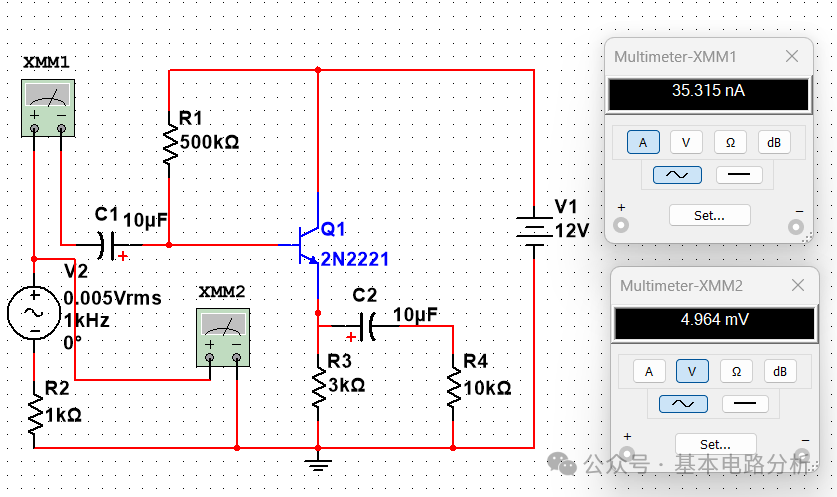Select the 12V label of V1
Image resolution: width=837 pixels, height=497 pixels.
point(572,231)
